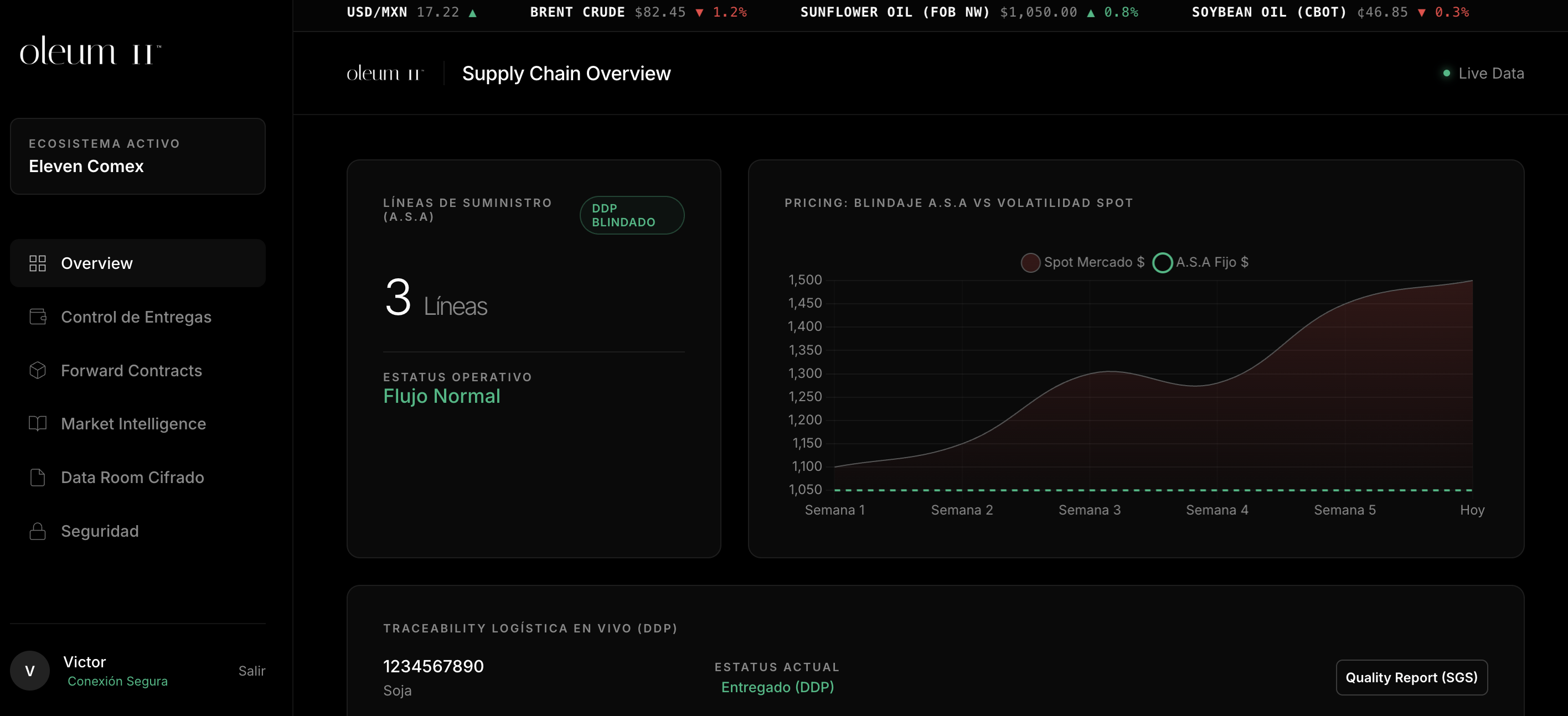The width and height of the screenshot is (1568, 716).
Task: Click the oleum II logo in the sidebar
Action: point(89,51)
